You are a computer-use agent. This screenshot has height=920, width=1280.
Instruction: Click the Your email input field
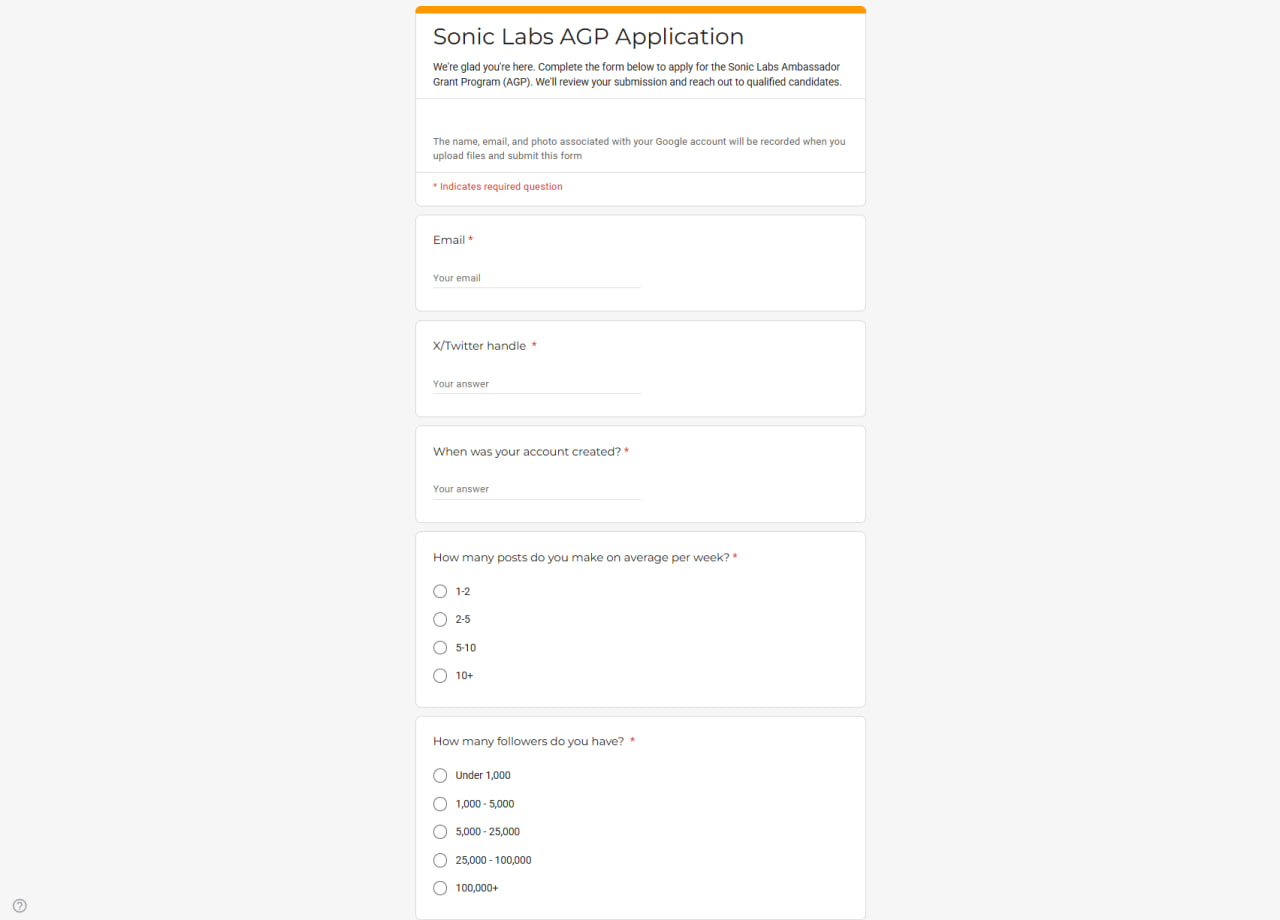coord(536,278)
